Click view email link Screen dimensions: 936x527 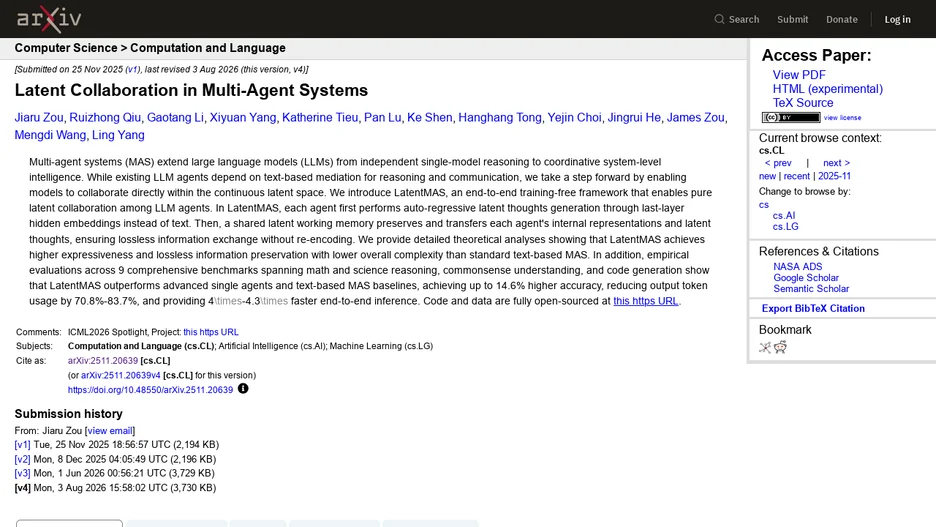(x=110, y=430)
